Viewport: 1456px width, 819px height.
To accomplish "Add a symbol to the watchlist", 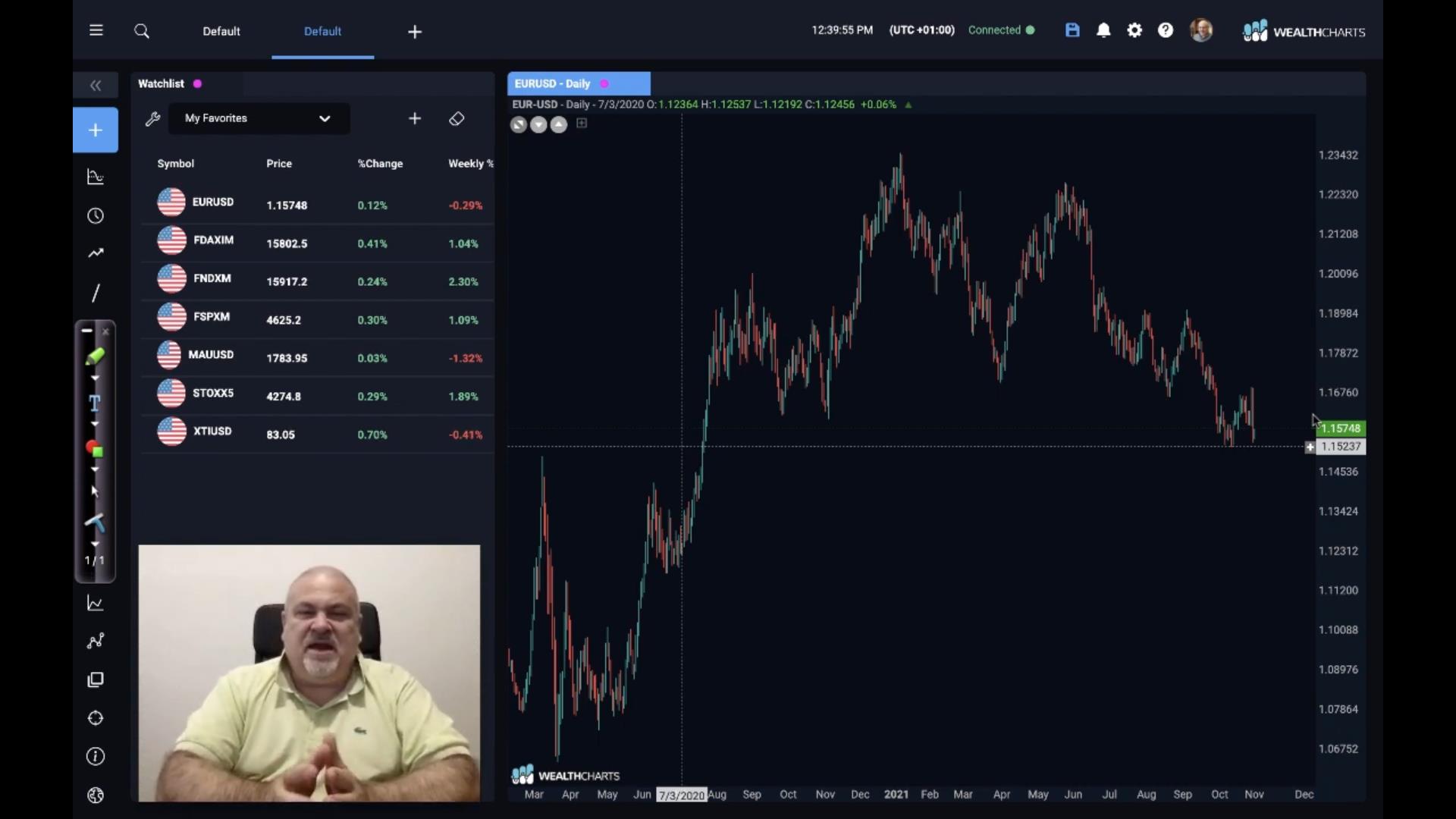I will pos(415,119).
